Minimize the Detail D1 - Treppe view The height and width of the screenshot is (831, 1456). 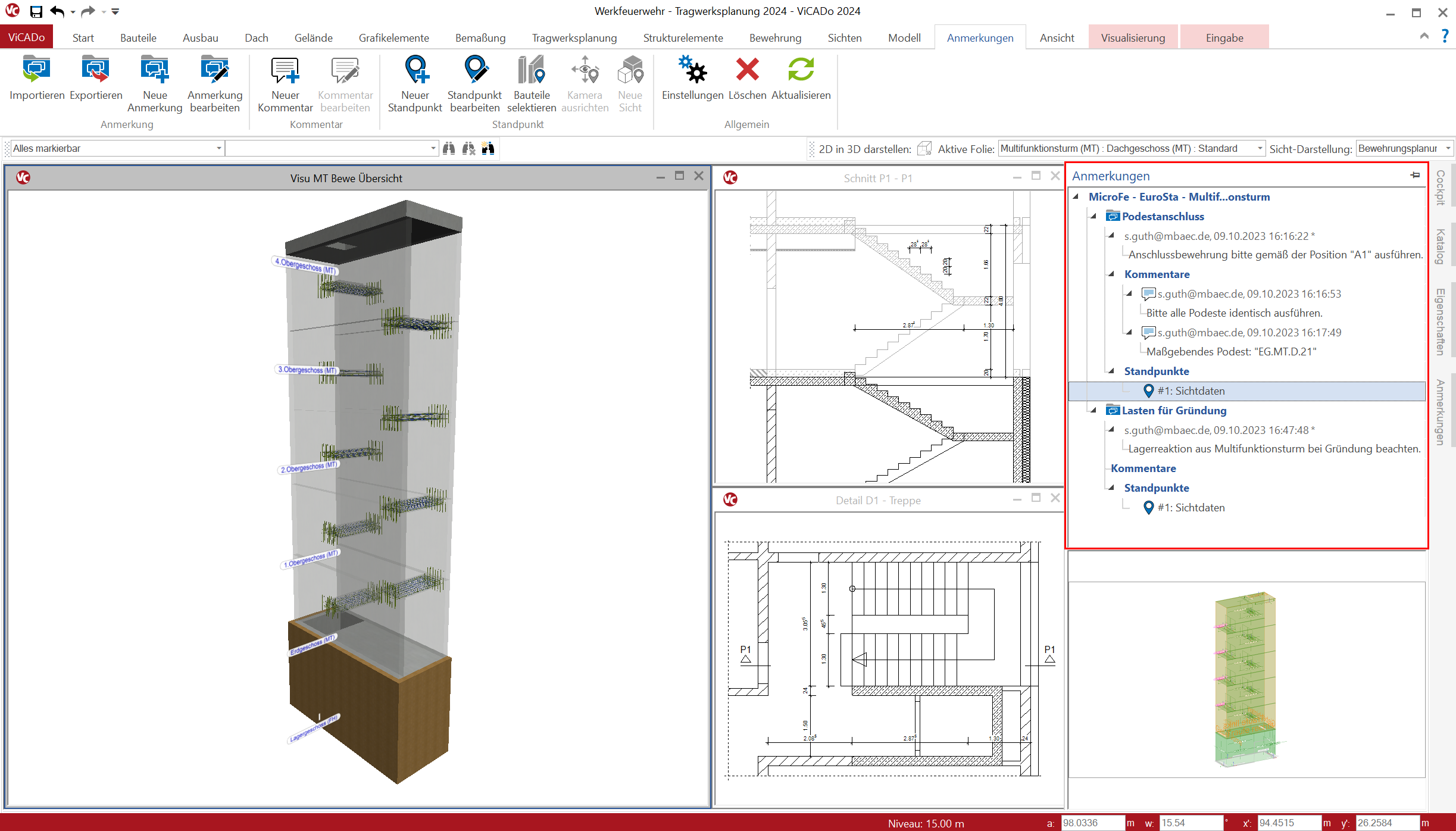[1017, 499]
